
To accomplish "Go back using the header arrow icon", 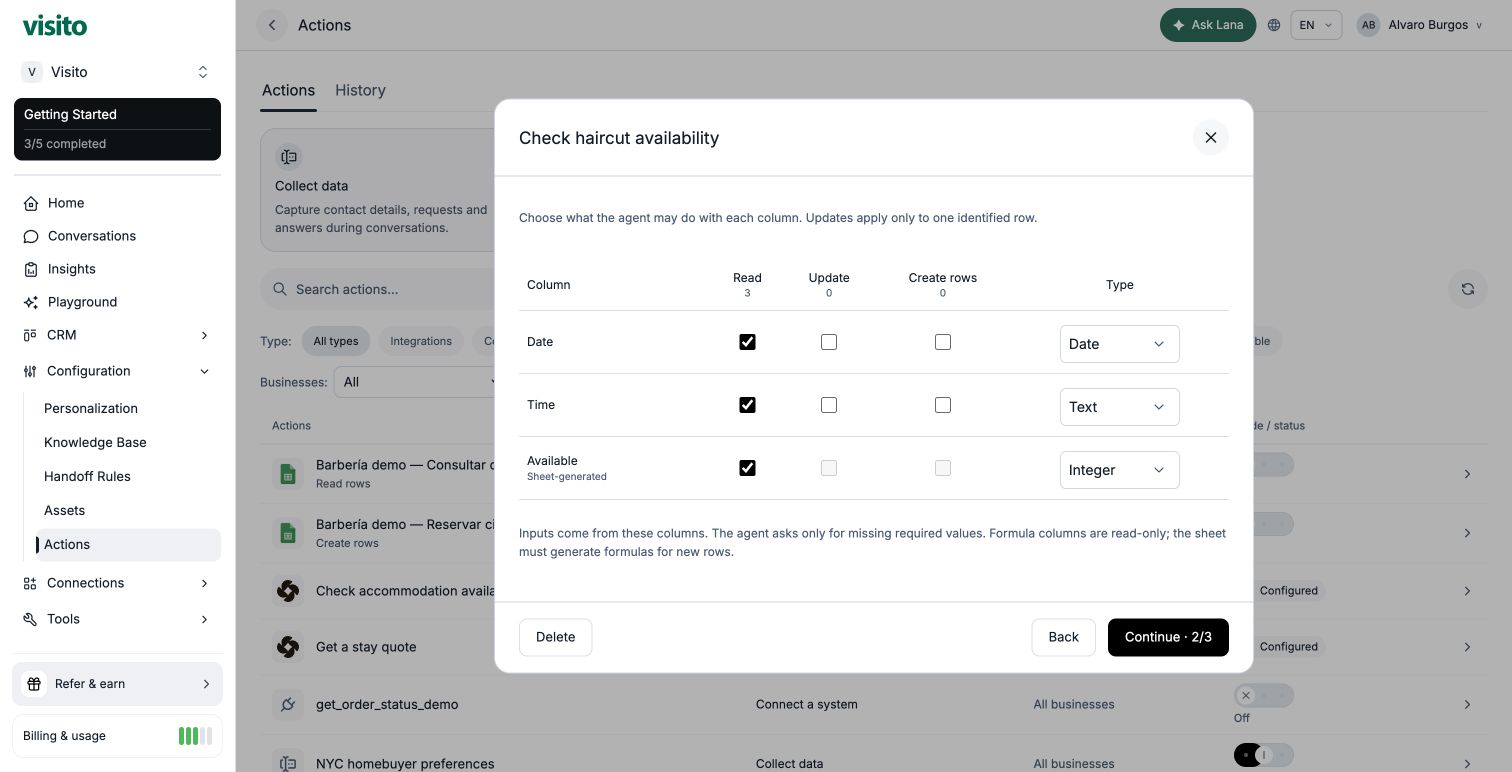I will click(x=272, y=25).
